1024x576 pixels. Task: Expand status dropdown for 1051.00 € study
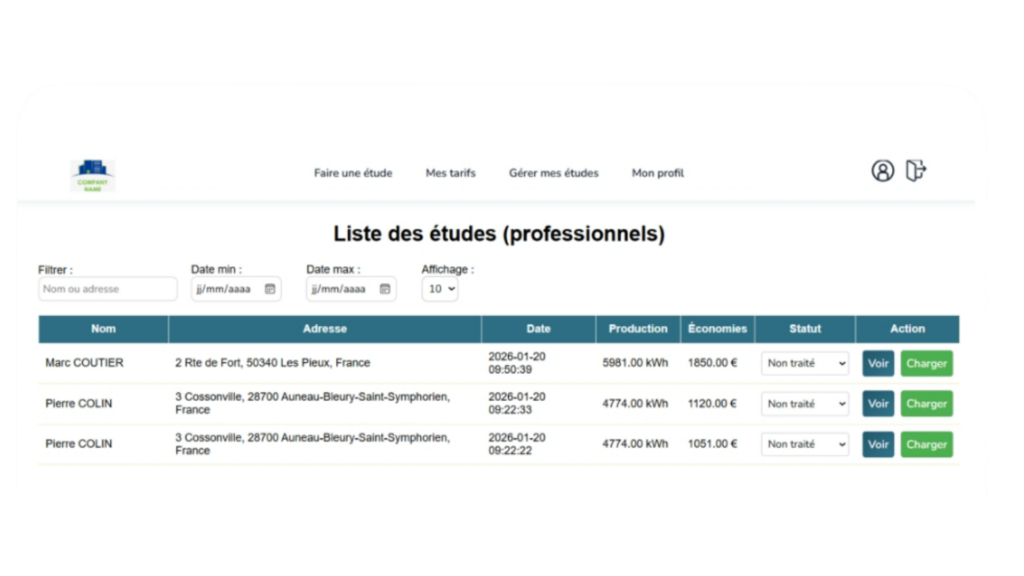pos(805,444)
